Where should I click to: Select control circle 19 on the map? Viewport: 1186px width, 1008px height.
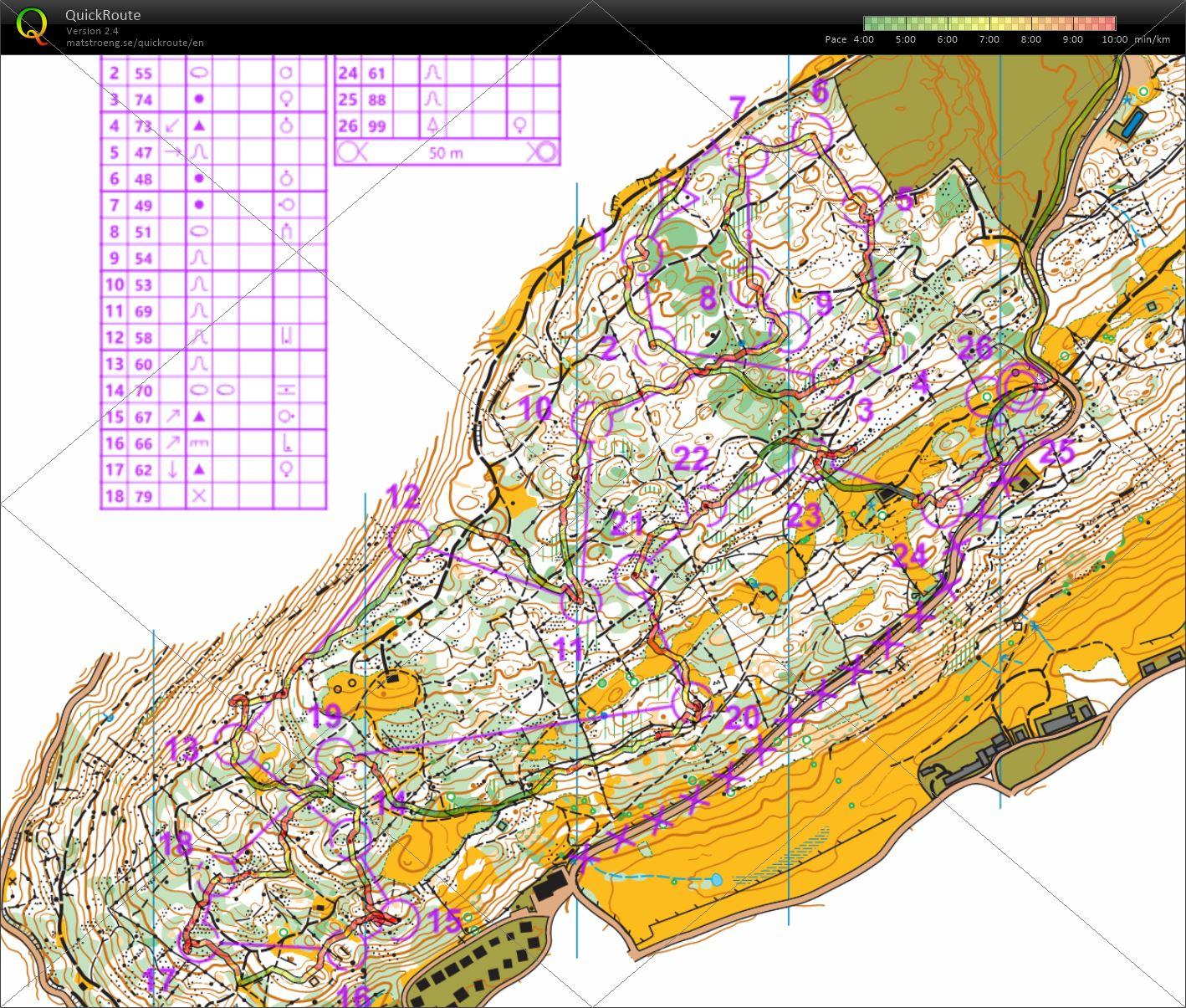point(336,758)
